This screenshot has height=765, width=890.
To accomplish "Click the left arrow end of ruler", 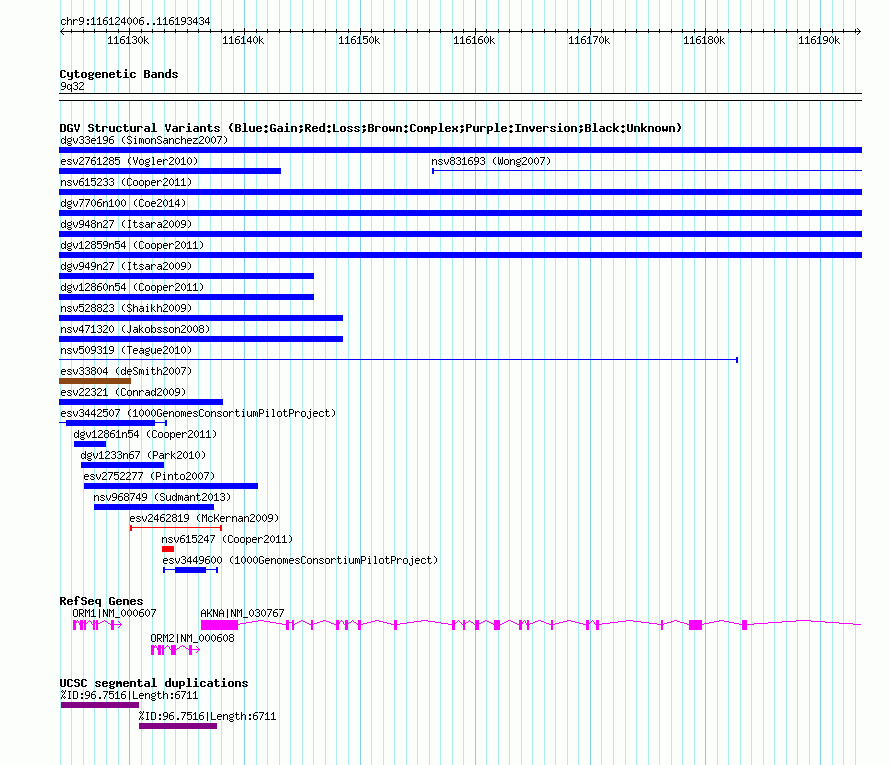I will pos(62,31).
